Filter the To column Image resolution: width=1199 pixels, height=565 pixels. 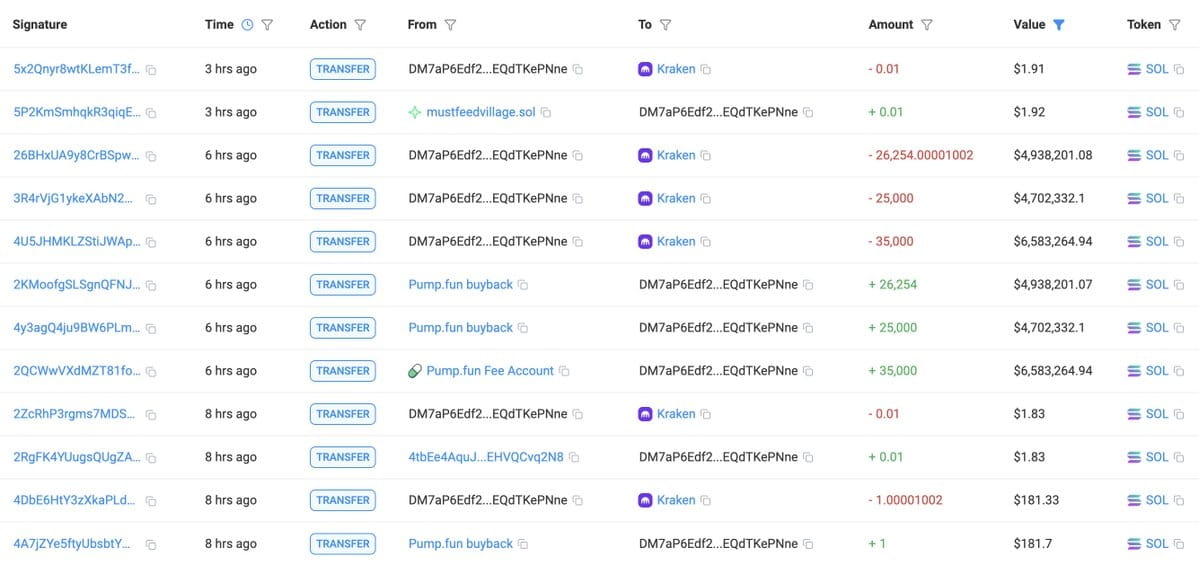pyautogui.click(x=665, y=25)
